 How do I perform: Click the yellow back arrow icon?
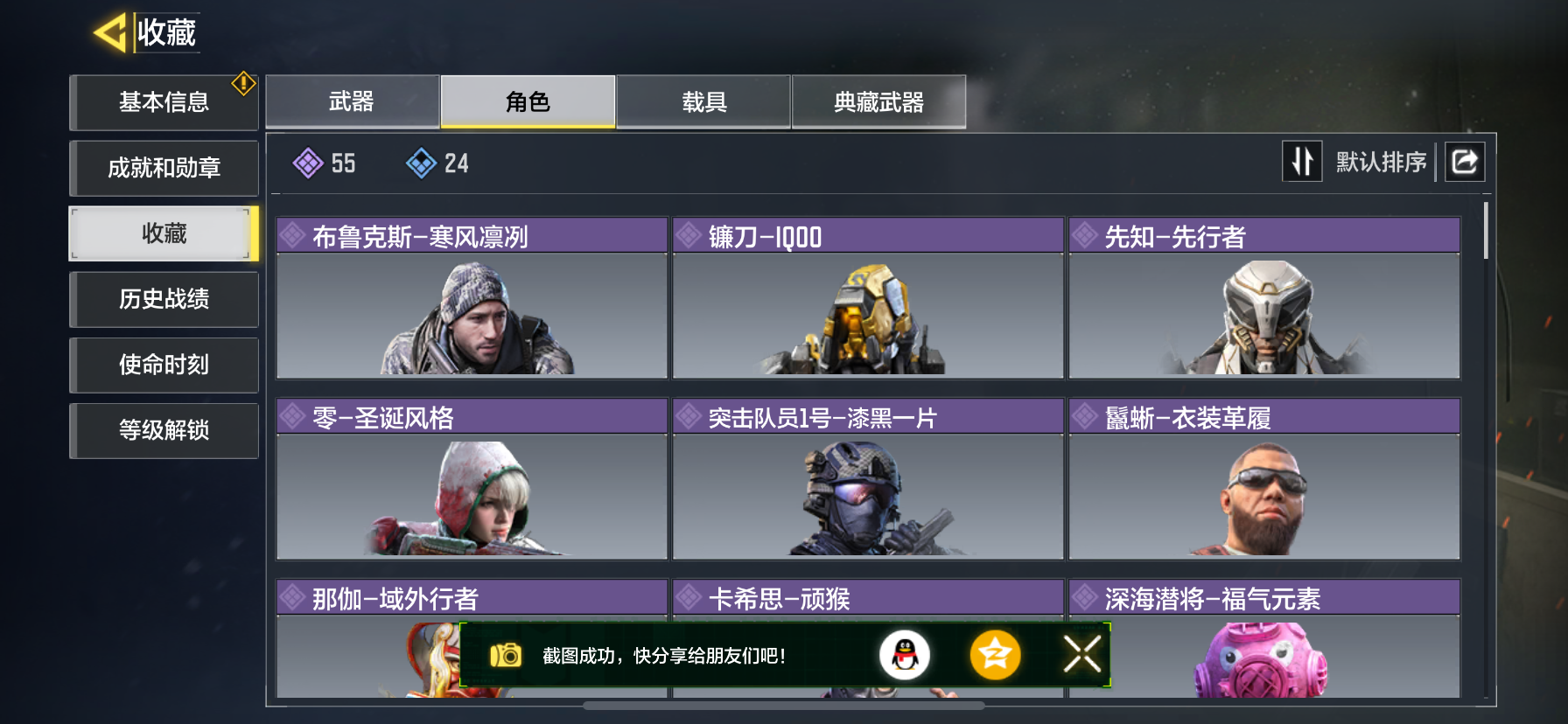coord(110,32)
